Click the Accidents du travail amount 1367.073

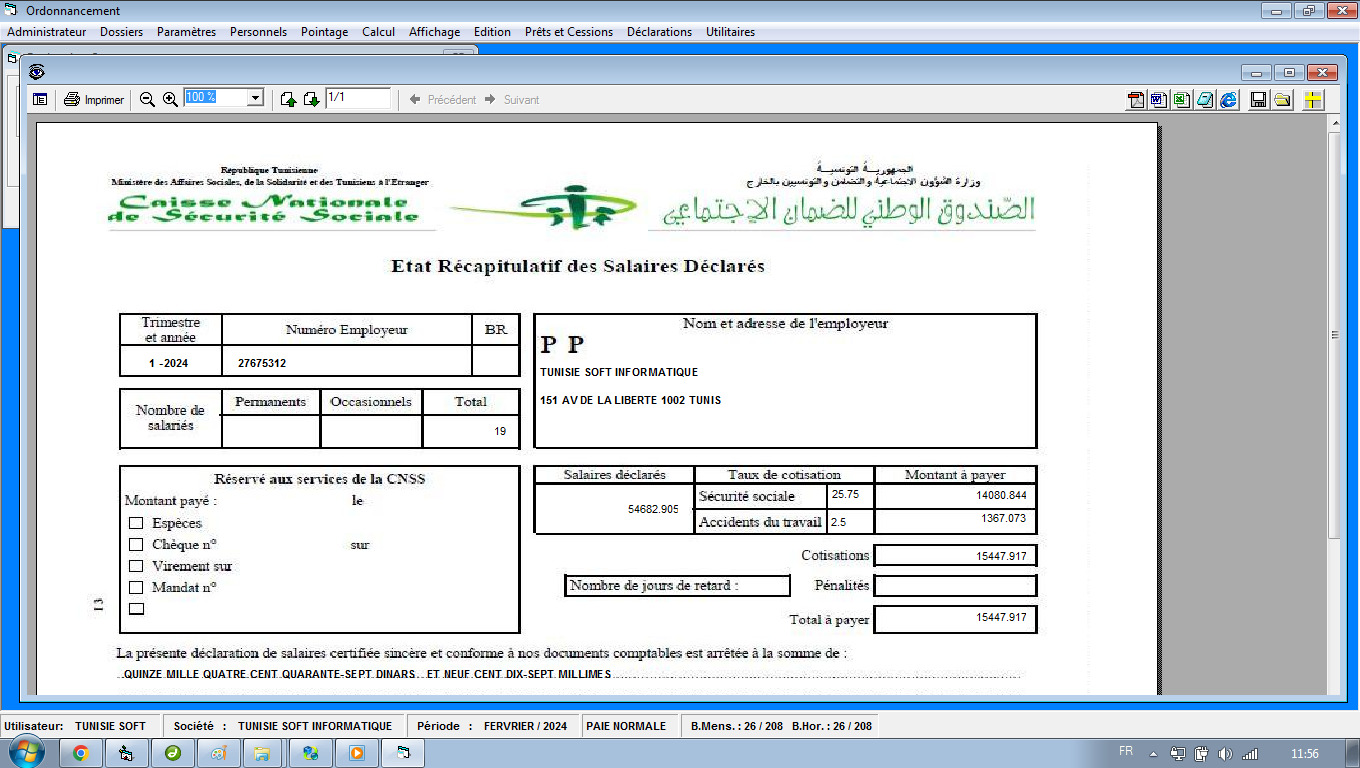pos(1004,518)
